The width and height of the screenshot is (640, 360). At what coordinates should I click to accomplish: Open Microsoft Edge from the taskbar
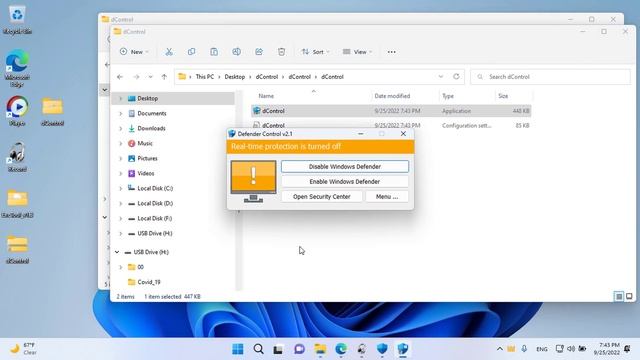341,349
